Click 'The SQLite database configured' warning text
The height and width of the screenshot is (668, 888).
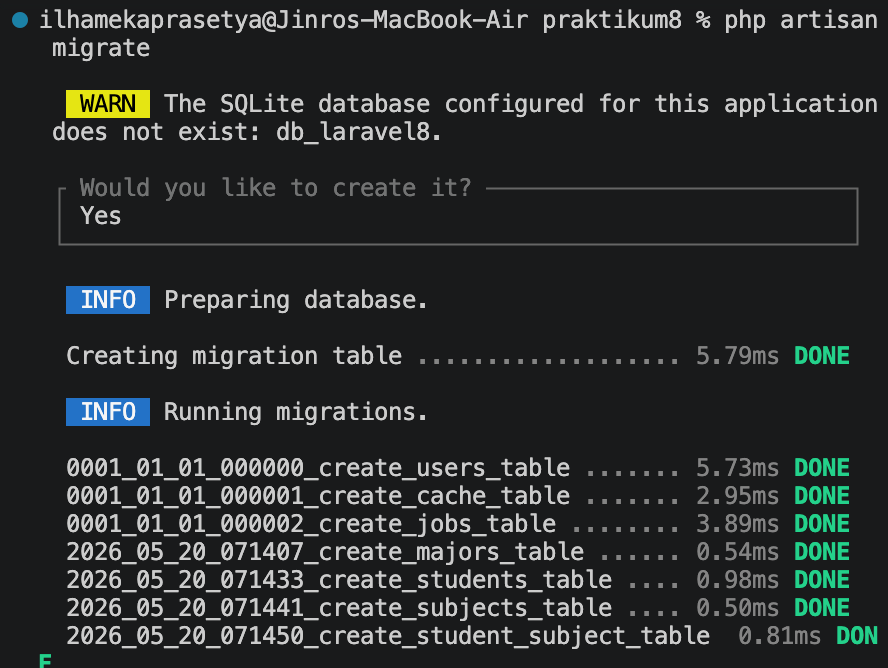coord(374,104)
